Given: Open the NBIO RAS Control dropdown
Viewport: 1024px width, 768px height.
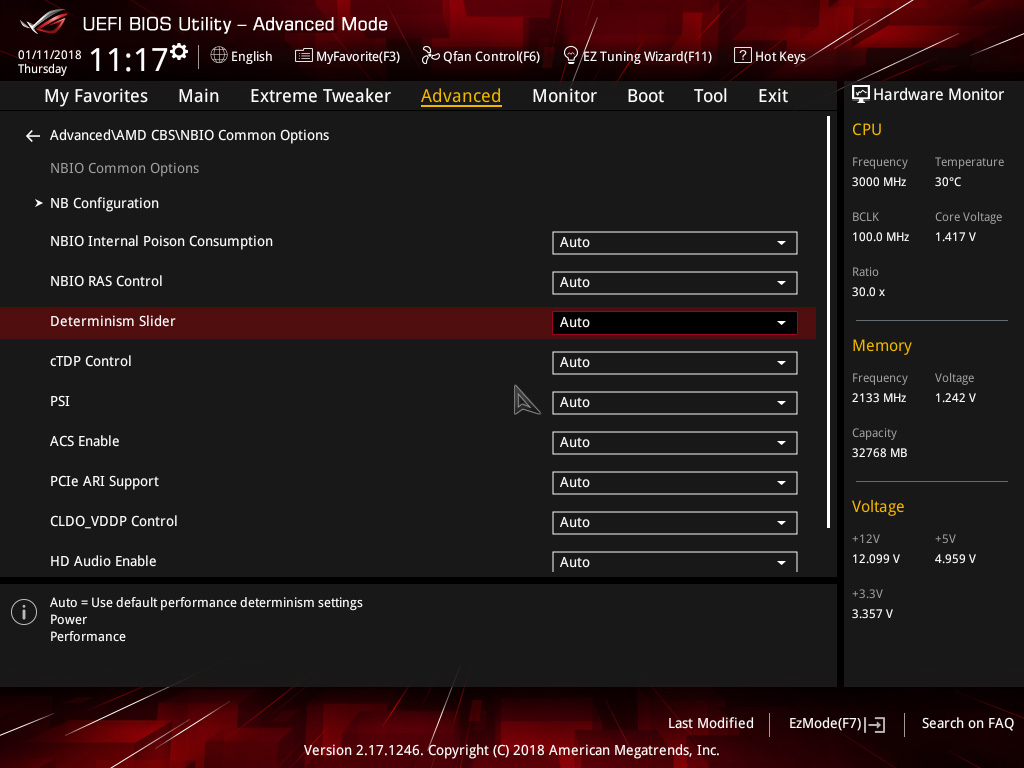Looking at the screenshot, I should (675, 282).
